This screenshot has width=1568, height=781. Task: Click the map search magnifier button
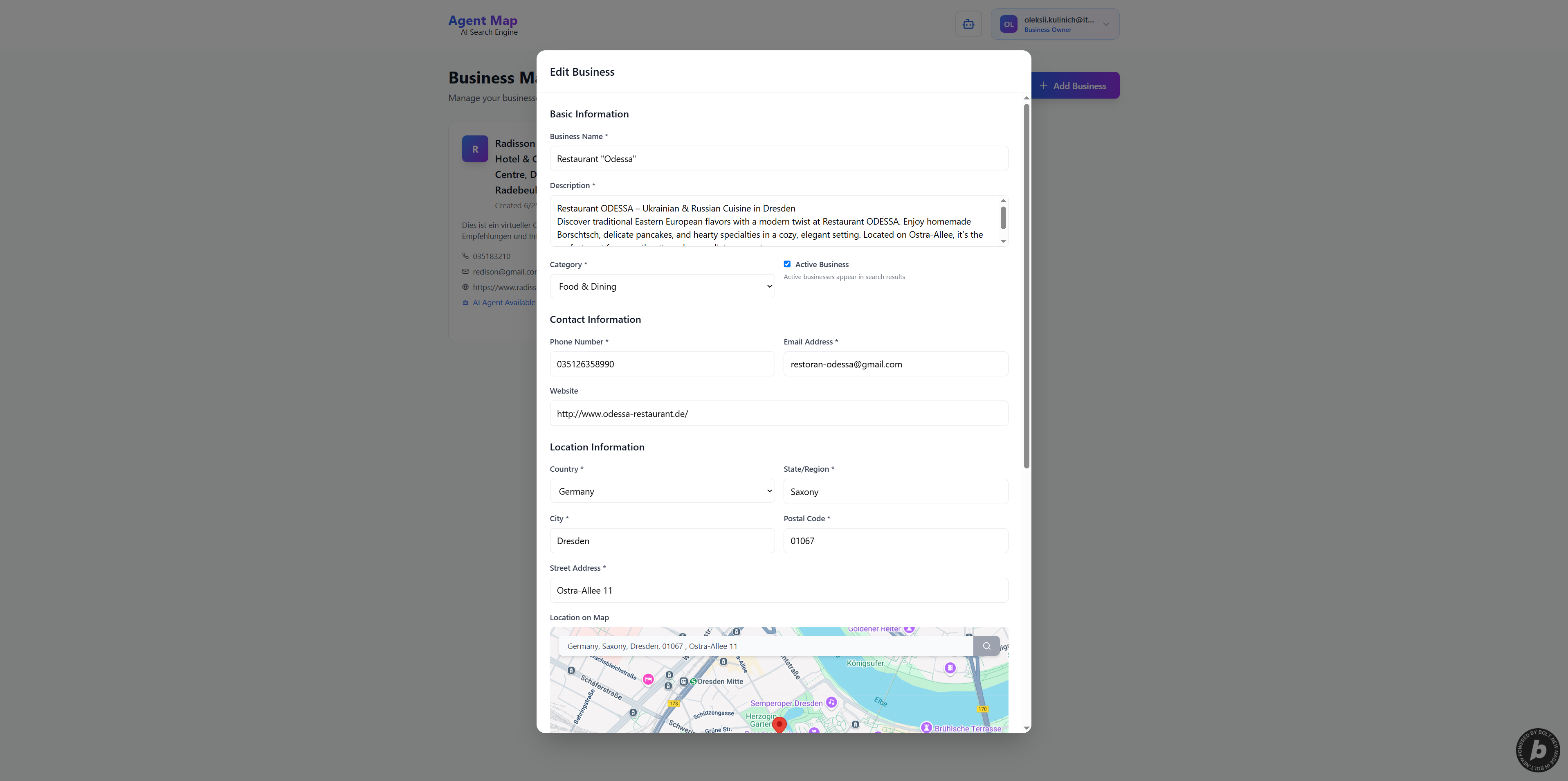(x=986, y=646)
